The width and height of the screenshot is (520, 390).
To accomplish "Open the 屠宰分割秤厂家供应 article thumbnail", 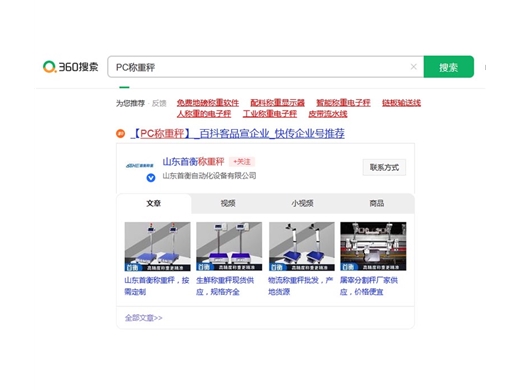I will tap(373, 246).
